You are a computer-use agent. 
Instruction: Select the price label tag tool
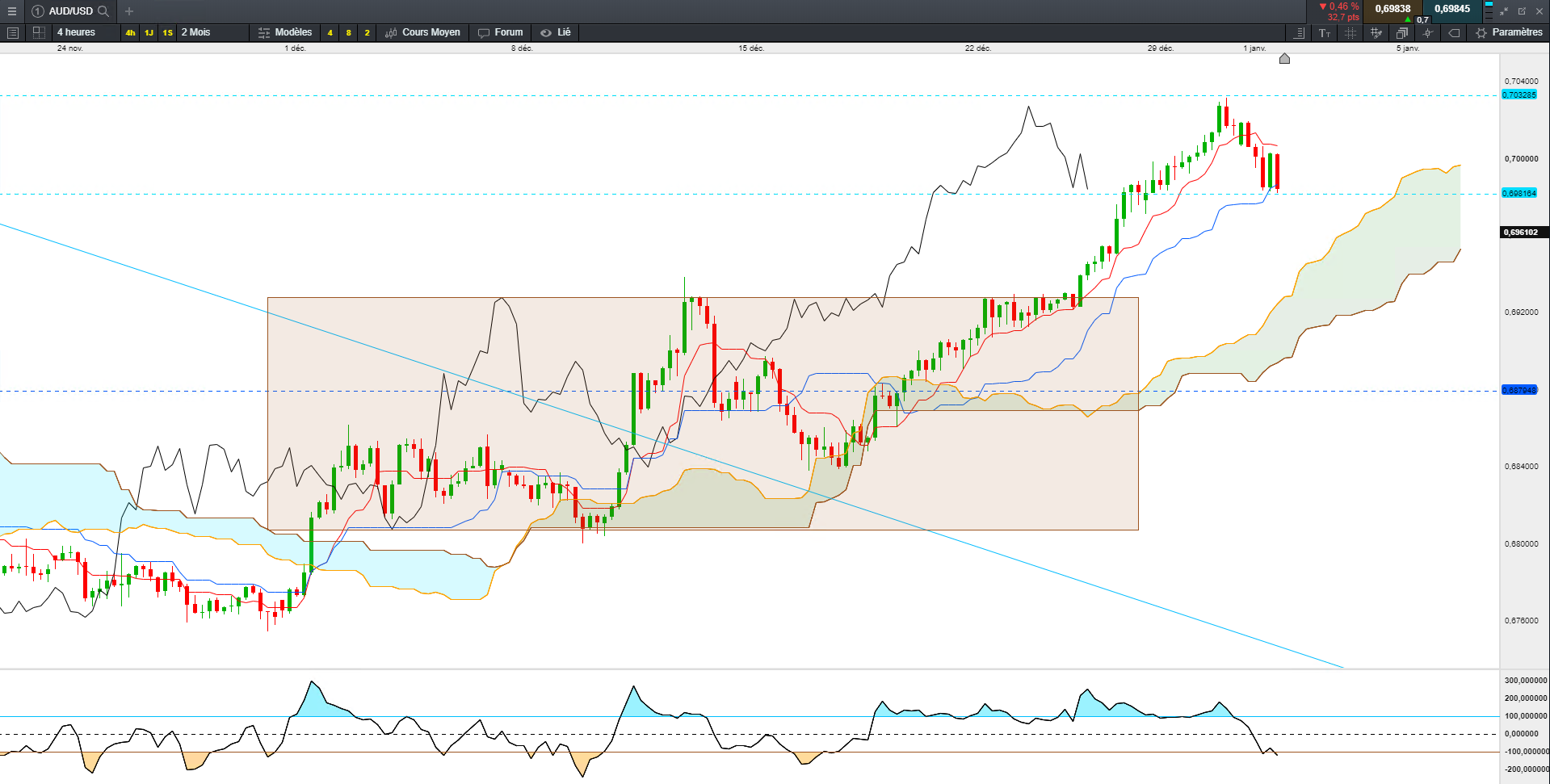click(1454, 33)
